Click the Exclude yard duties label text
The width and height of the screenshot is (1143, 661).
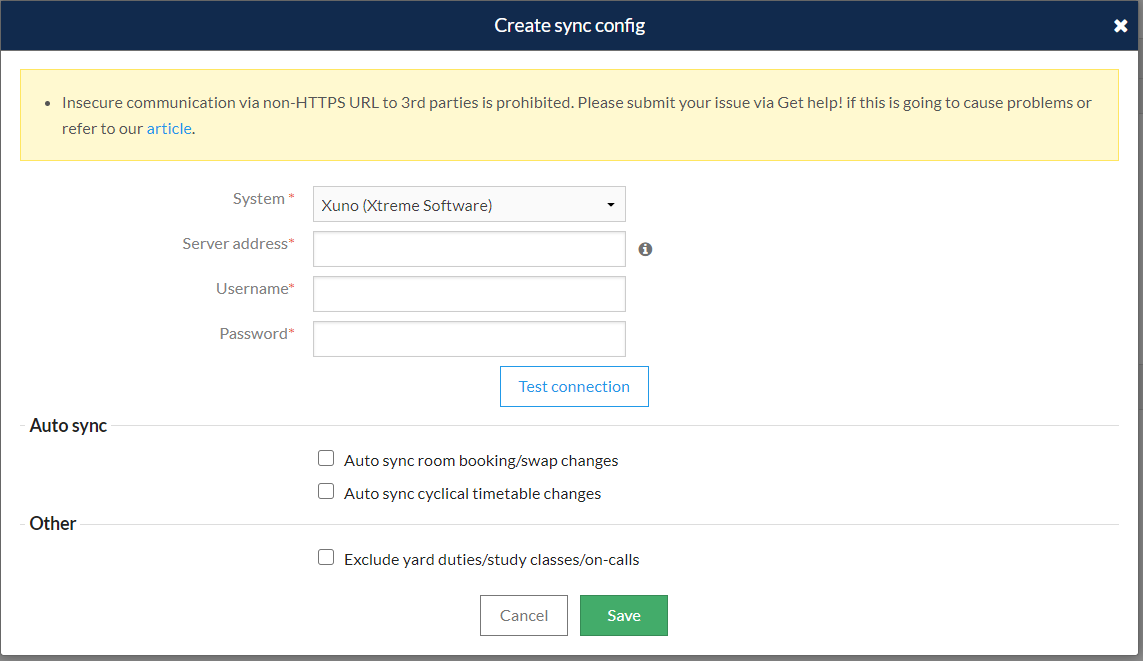tap(491, 560)
